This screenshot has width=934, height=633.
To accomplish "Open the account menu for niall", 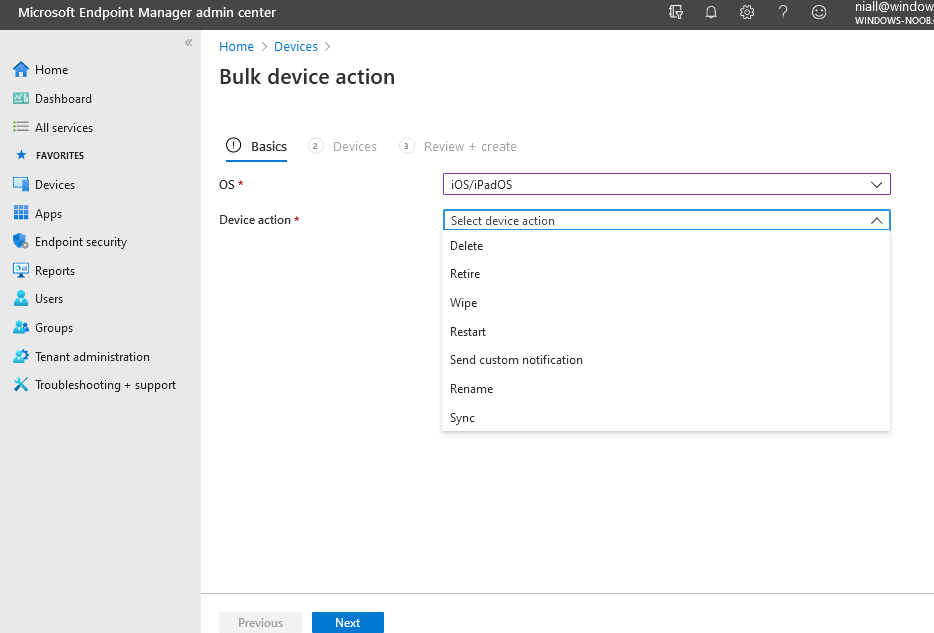I will tap(893, 13).
